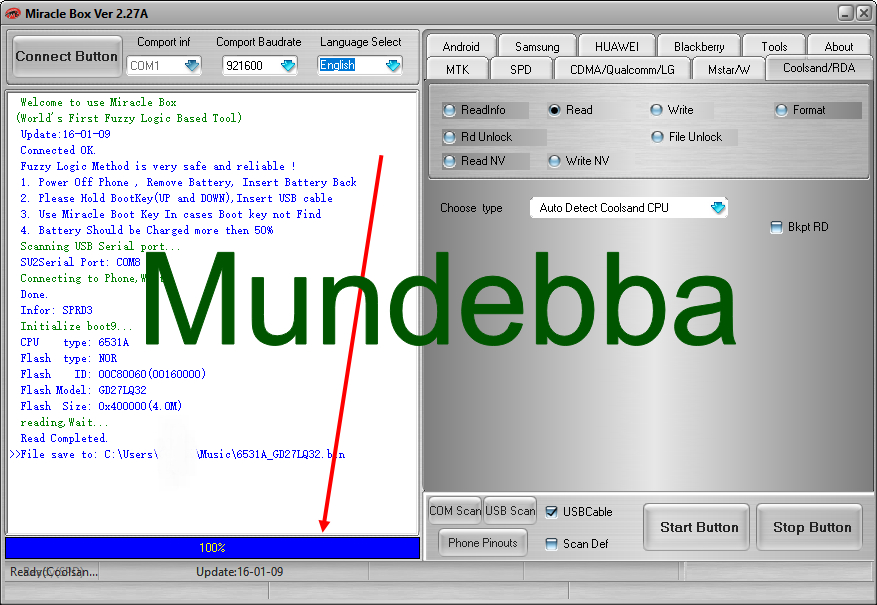Minimize the Miracle Box window
This screenshot has width=877, height=605.
[846, 13]
